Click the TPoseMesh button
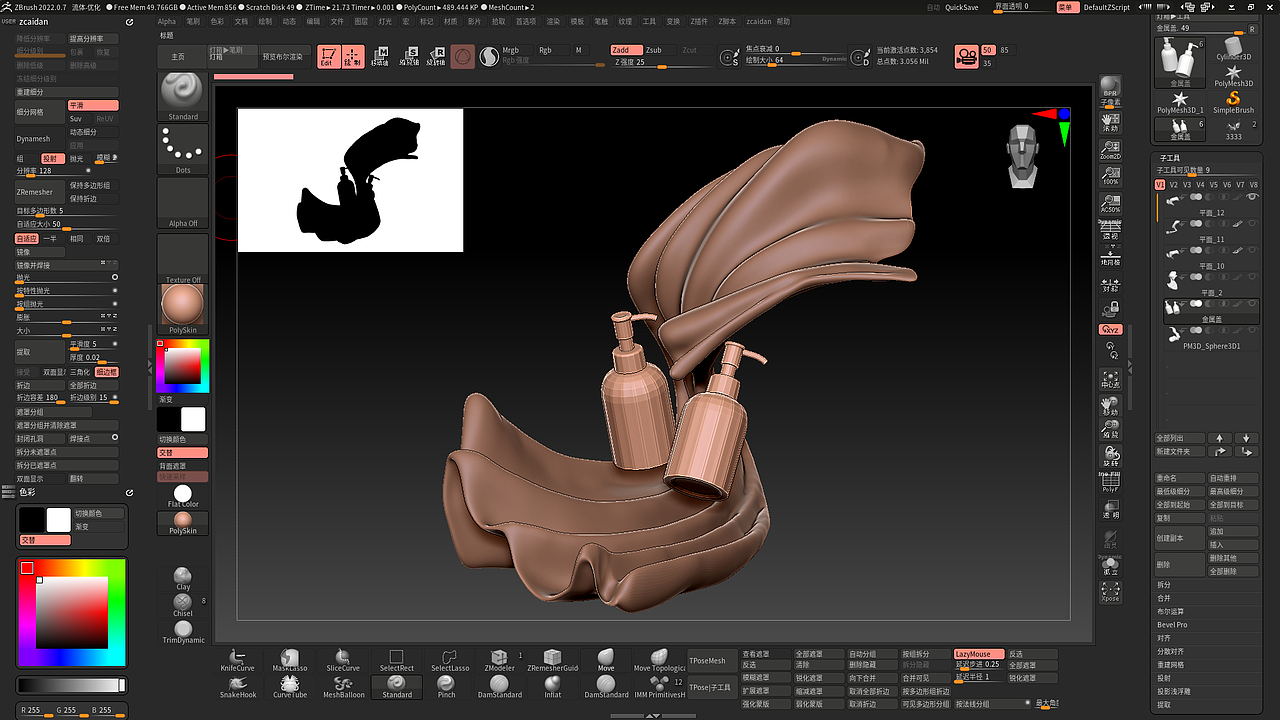 (711, 660)
